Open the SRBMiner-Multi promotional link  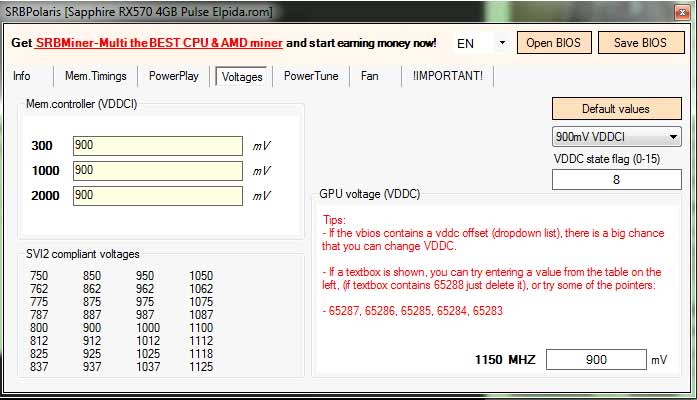tap(159, 44)
